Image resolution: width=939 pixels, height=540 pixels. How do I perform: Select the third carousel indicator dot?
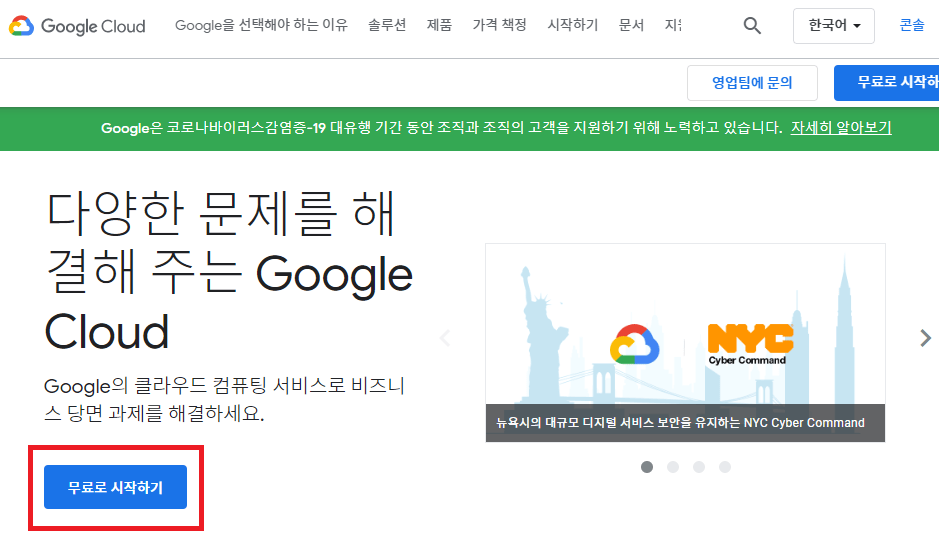699,466
